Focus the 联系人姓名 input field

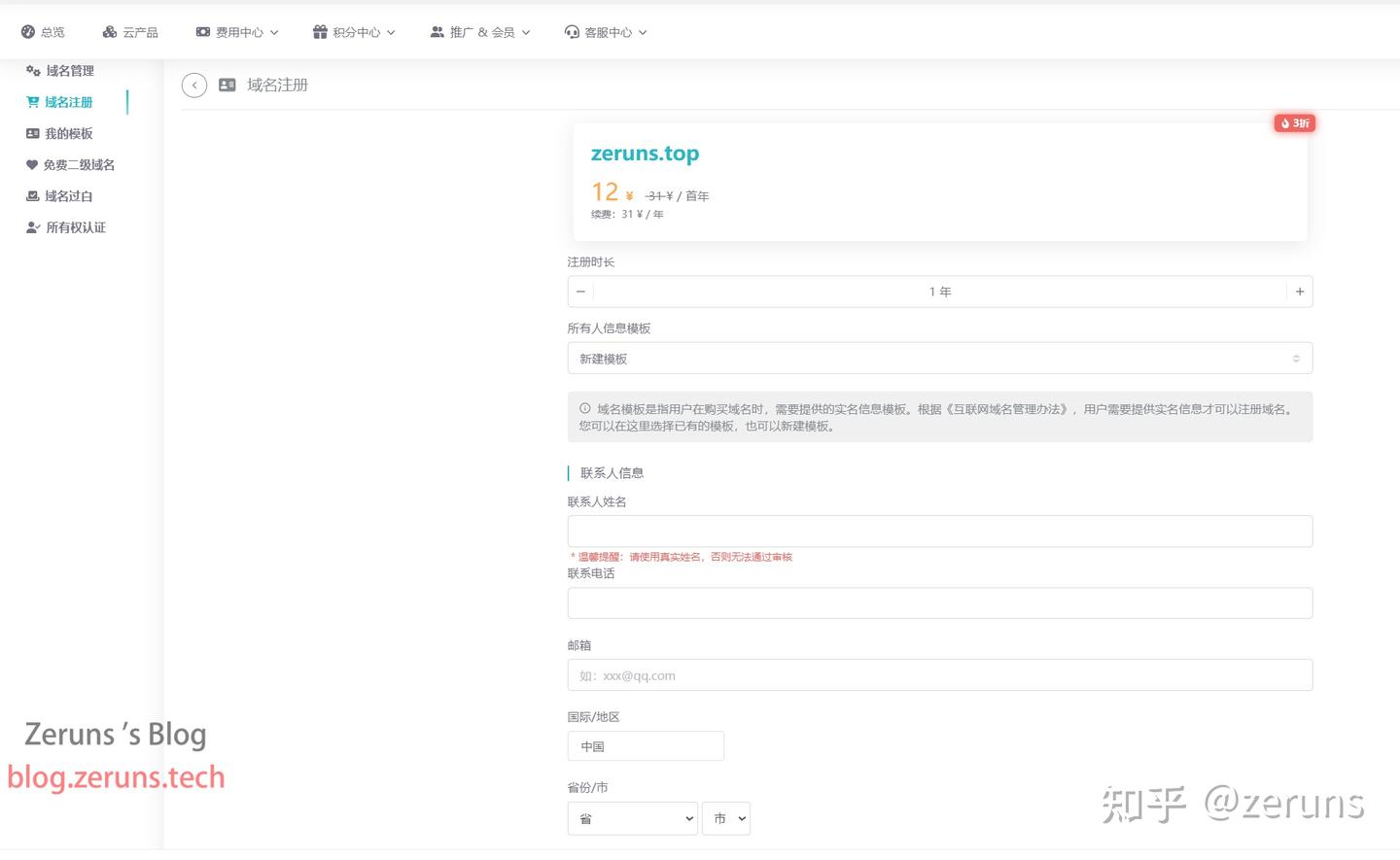(x=940, y=532)
